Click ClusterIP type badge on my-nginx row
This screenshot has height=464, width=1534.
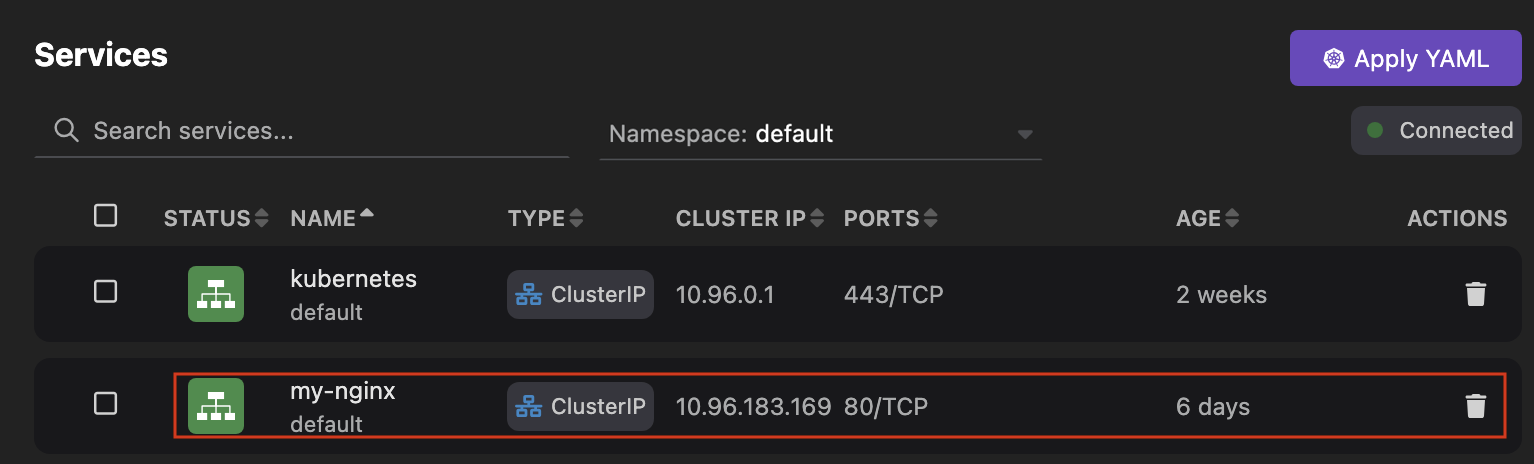(580, 407)
